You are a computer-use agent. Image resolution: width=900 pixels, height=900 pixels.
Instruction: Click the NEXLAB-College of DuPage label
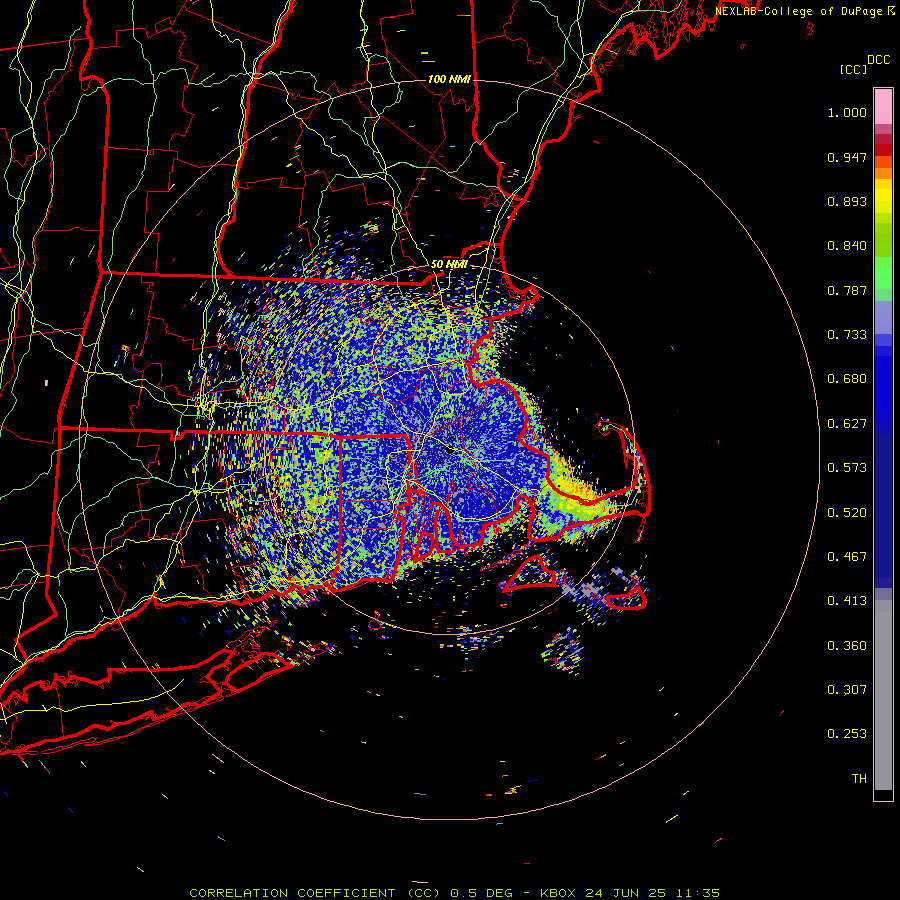tap(800, 11)
